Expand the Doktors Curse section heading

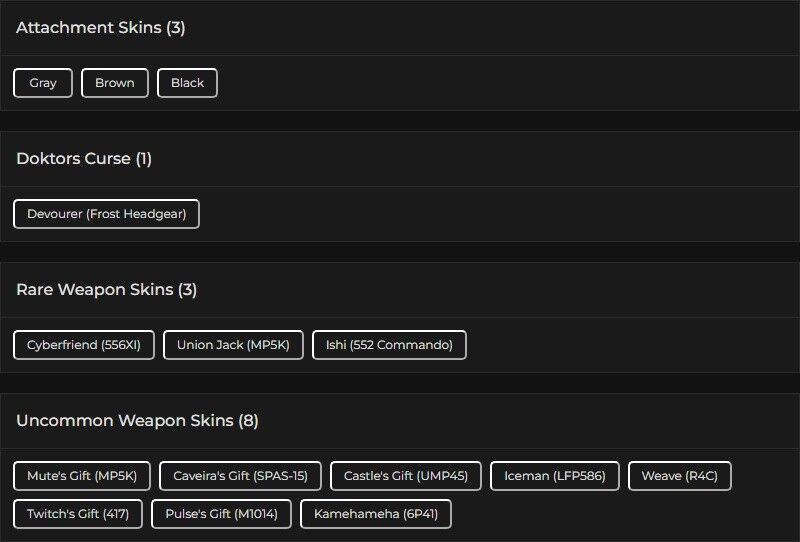(x=84, y=159)
